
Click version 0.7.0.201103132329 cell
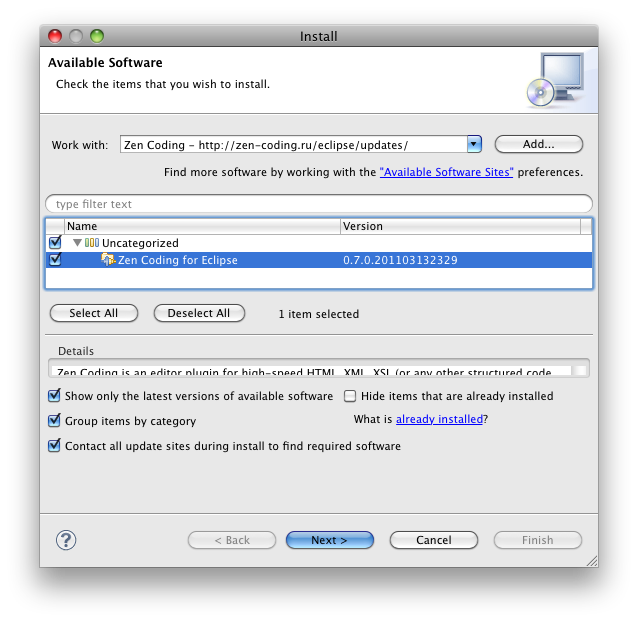tap(400, 260)
